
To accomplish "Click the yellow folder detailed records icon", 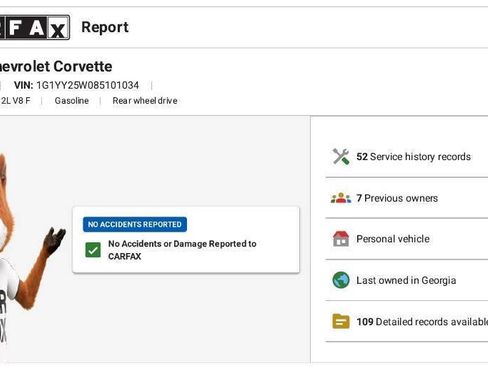I will [x=341, y=321].
